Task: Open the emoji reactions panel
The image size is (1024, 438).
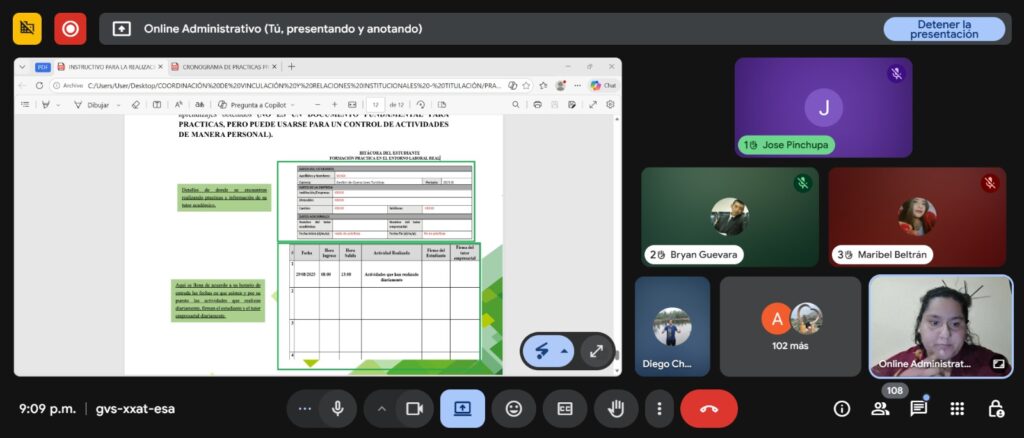Action: click(x=514, y=408)
